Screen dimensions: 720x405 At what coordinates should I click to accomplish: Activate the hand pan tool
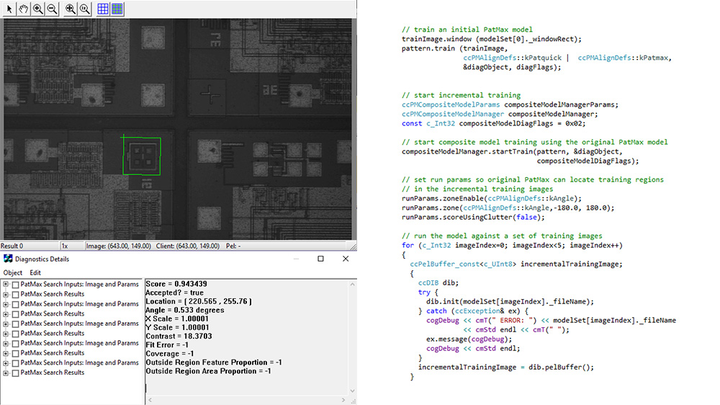(21, 8)
